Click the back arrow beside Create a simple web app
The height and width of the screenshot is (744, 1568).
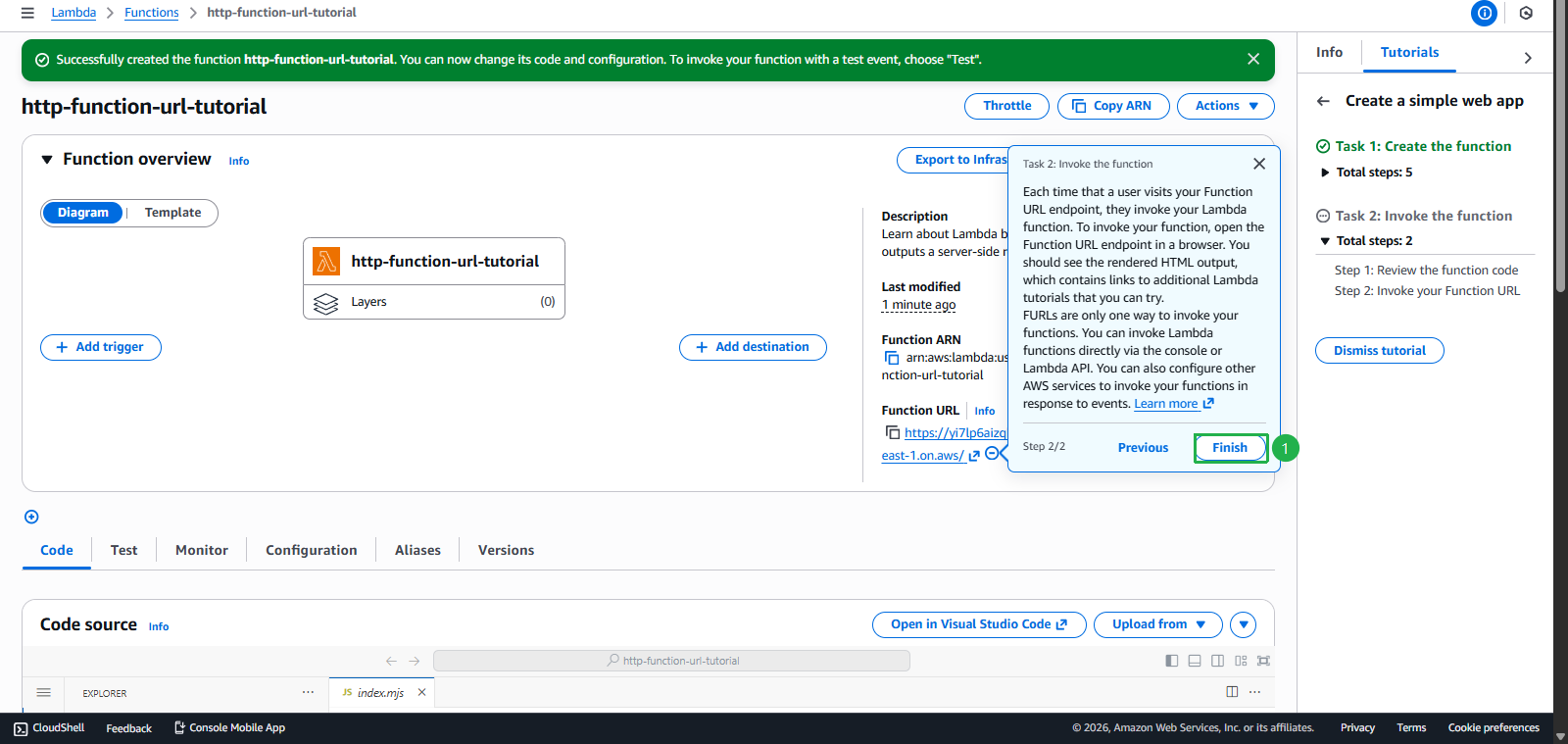[x=1323, y=101]
